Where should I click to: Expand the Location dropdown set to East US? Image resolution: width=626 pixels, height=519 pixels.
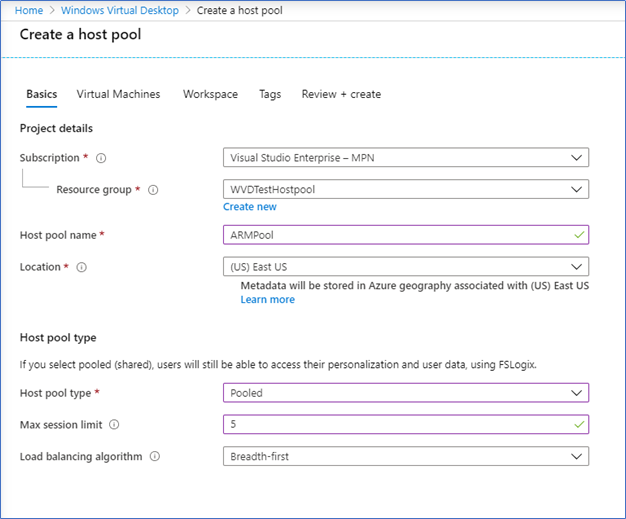(x=406, y=267)
